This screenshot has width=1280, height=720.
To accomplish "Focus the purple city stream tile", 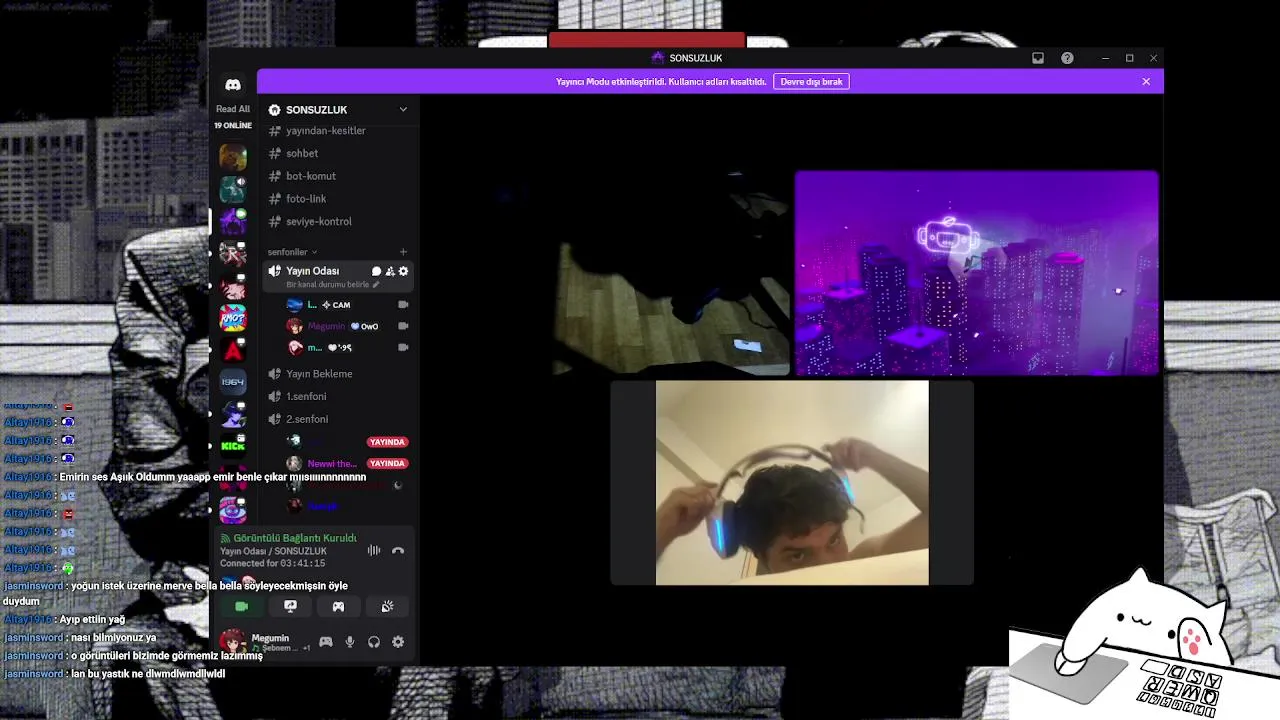I will [x=977, y=273].
